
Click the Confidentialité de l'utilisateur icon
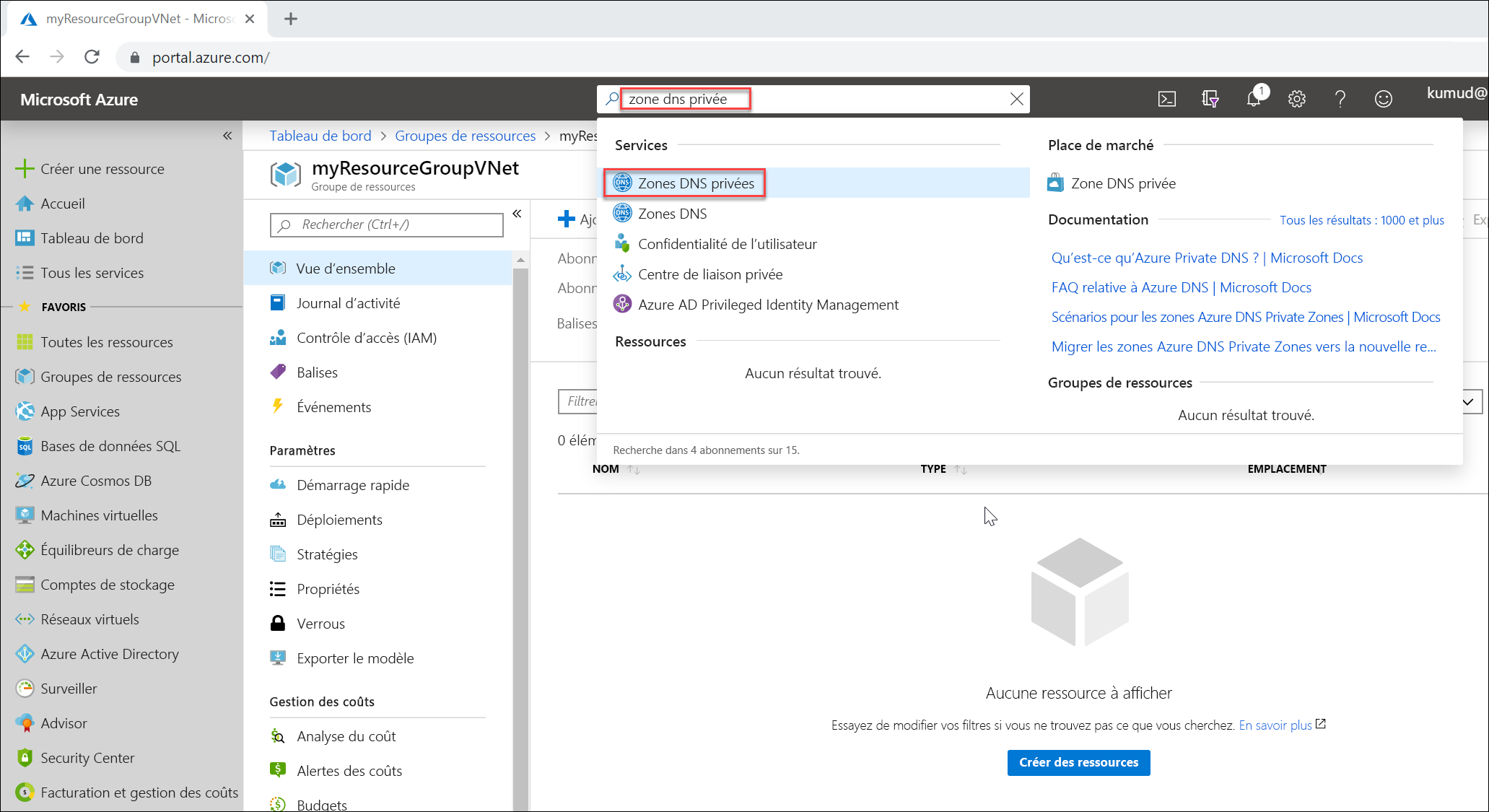tap(621, 244)
